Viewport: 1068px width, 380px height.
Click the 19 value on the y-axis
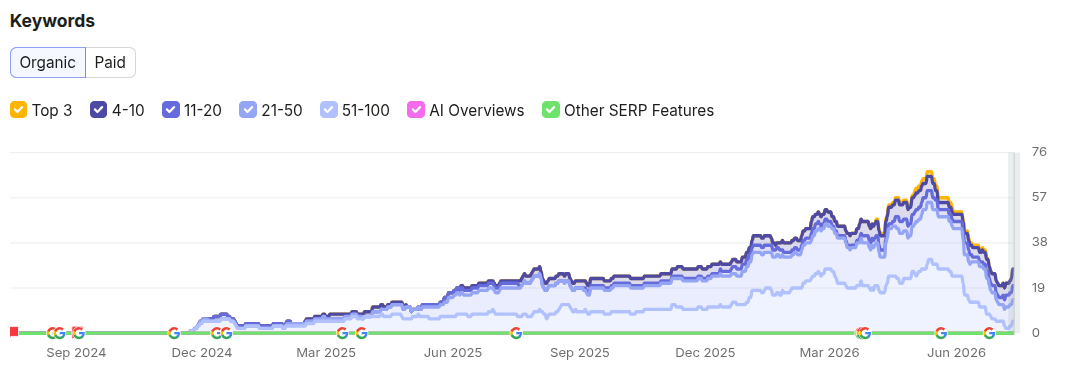click(x=1039, y=287)
